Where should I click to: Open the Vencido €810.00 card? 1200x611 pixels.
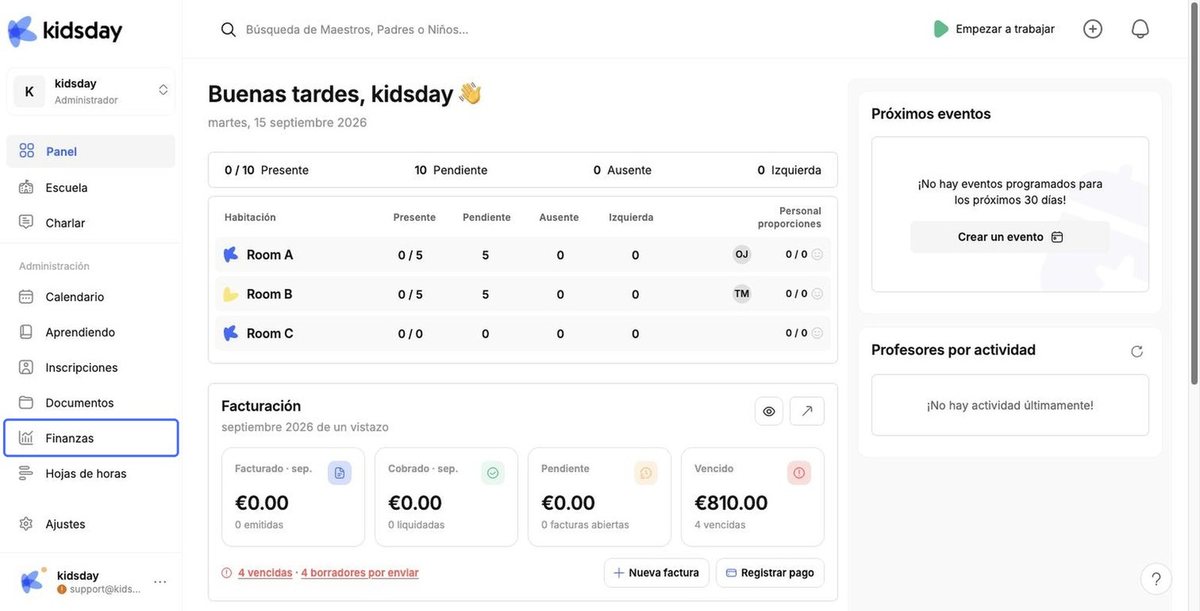[753, 497]
